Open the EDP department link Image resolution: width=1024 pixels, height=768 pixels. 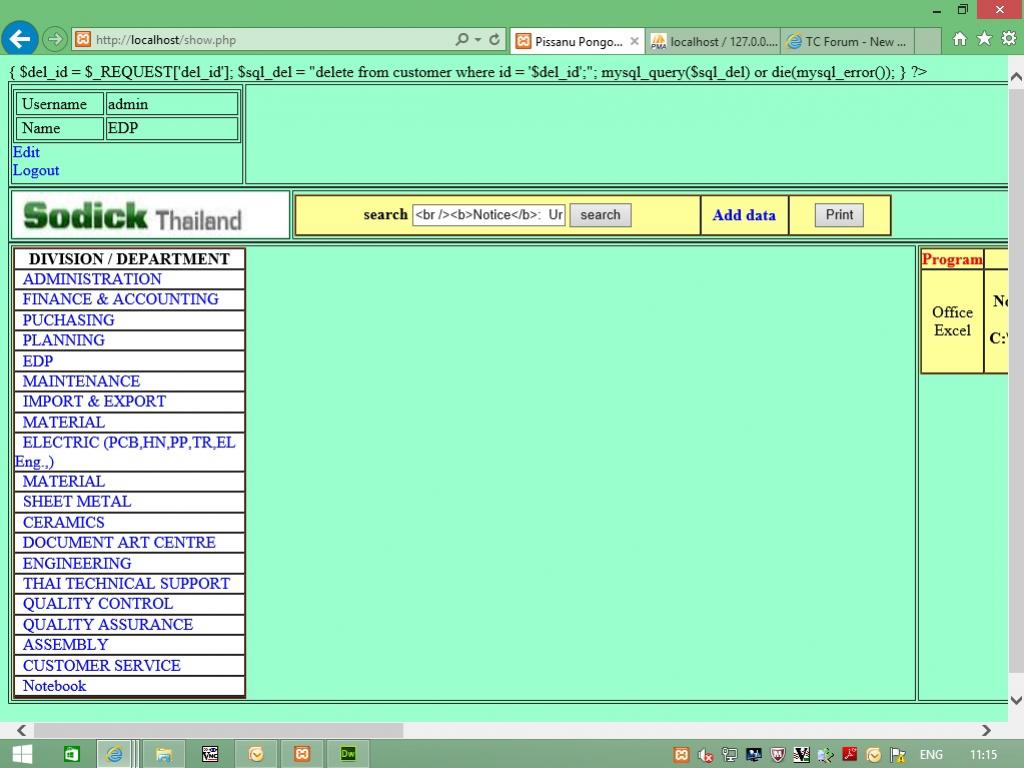tap(38, 361)
